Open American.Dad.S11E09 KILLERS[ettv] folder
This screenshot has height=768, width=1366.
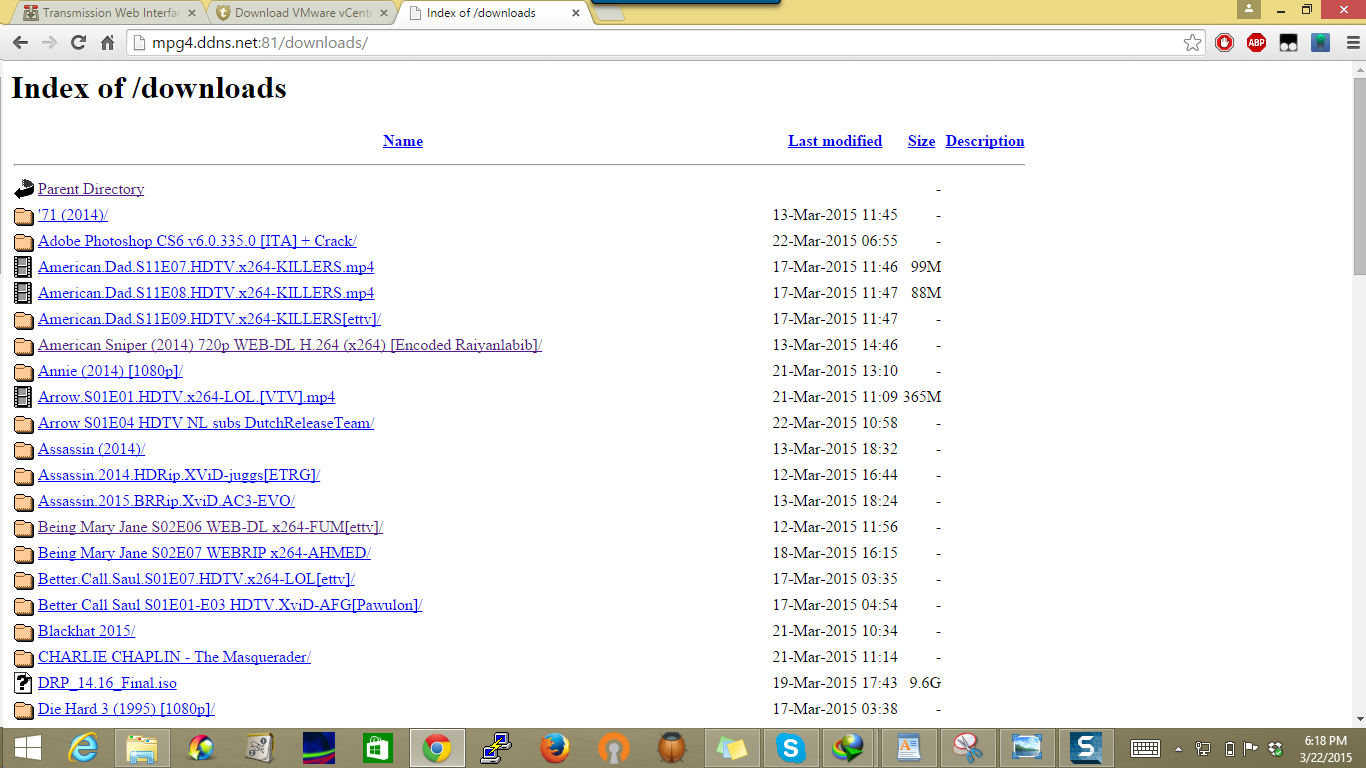click(209, 319)
